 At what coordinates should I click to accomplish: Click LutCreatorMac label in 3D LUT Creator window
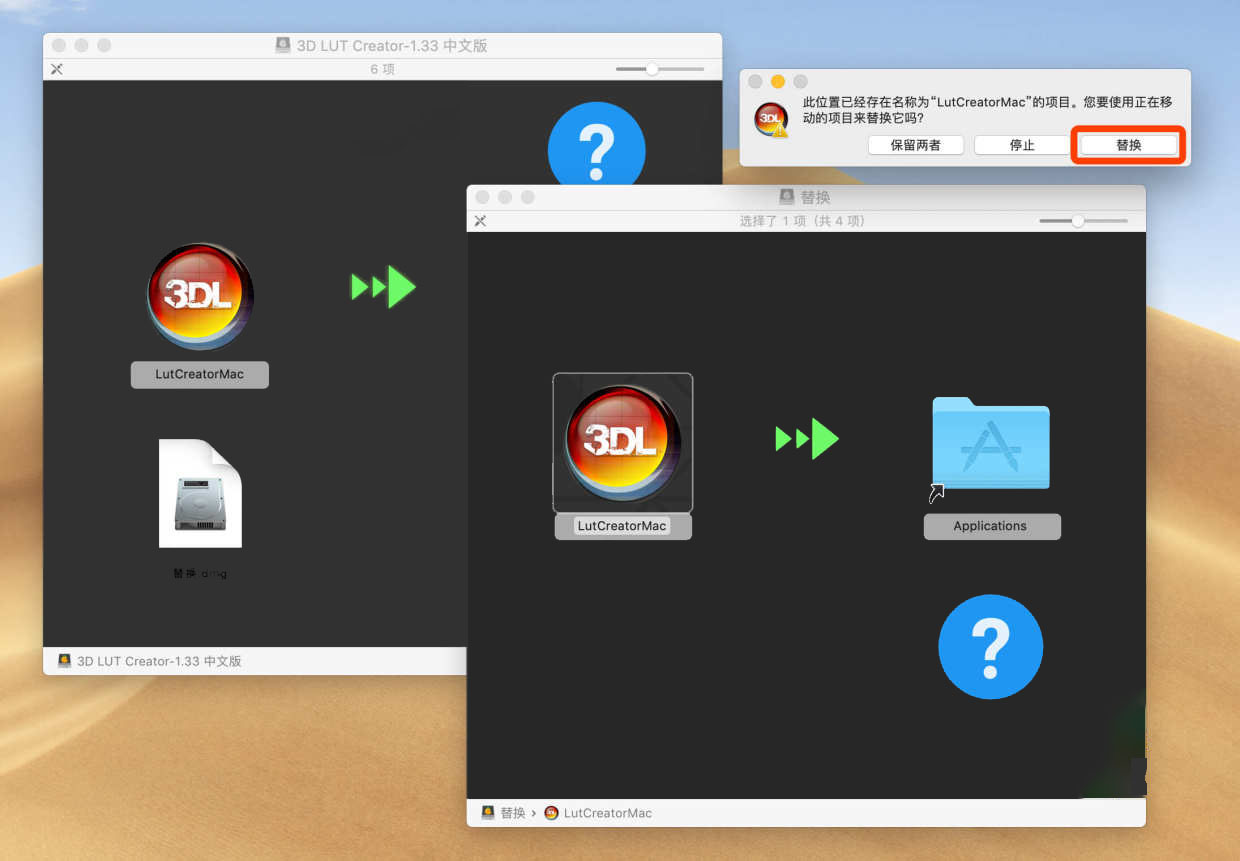200,374
